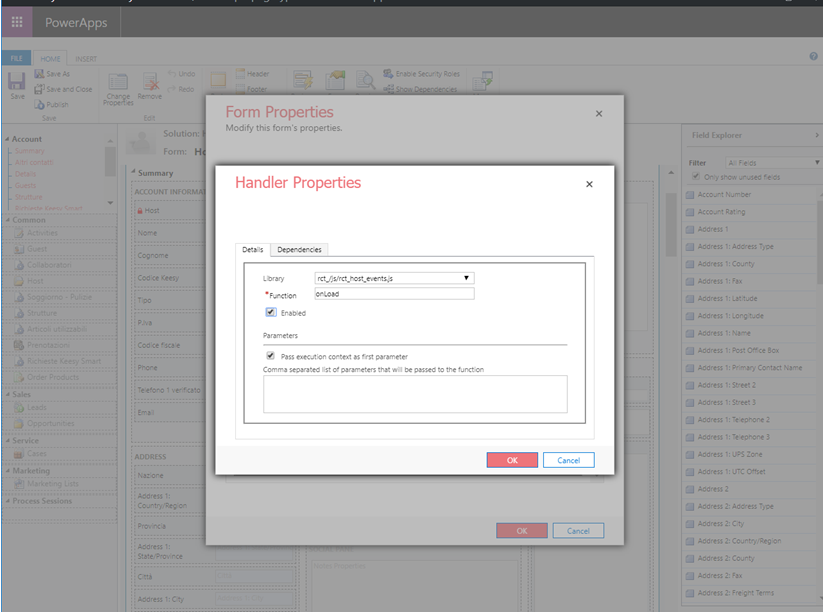Click the Managed Properties ribbon icon

point(482,81)
